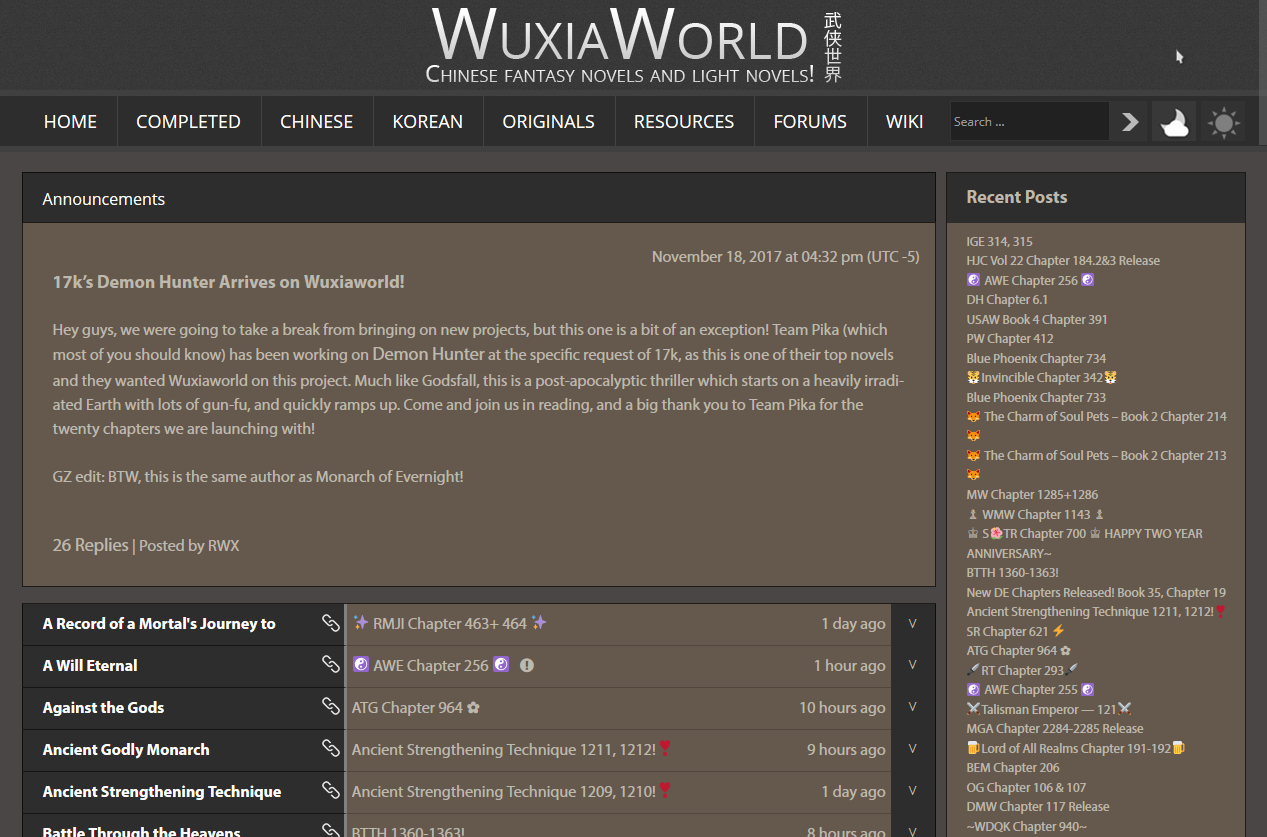Expand the Ancient Godly Monarch row chevron
This screenshot has height=837, width=1267.
point(912,749)
